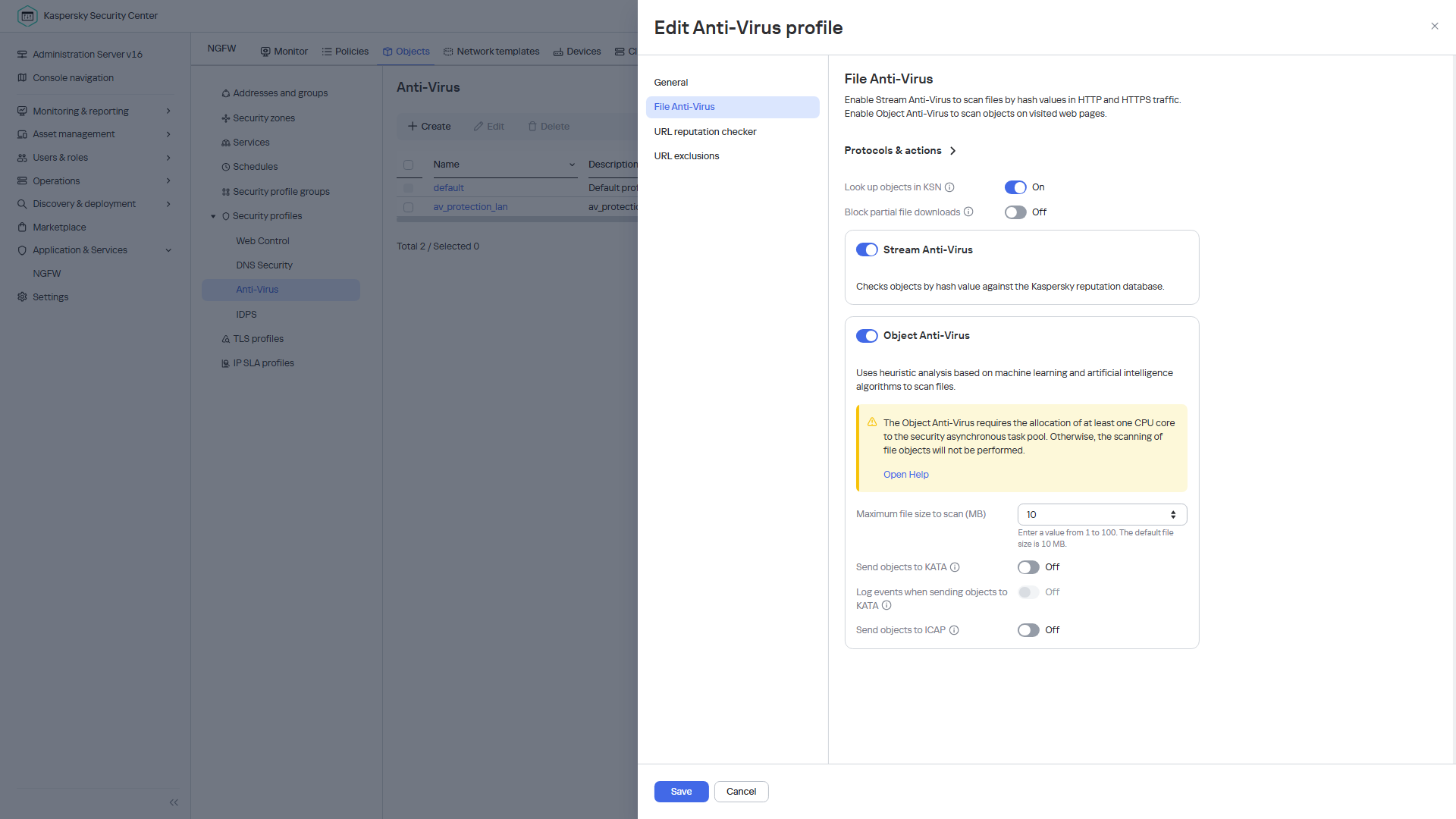Open the General tab in profile editor

point(733,83)
